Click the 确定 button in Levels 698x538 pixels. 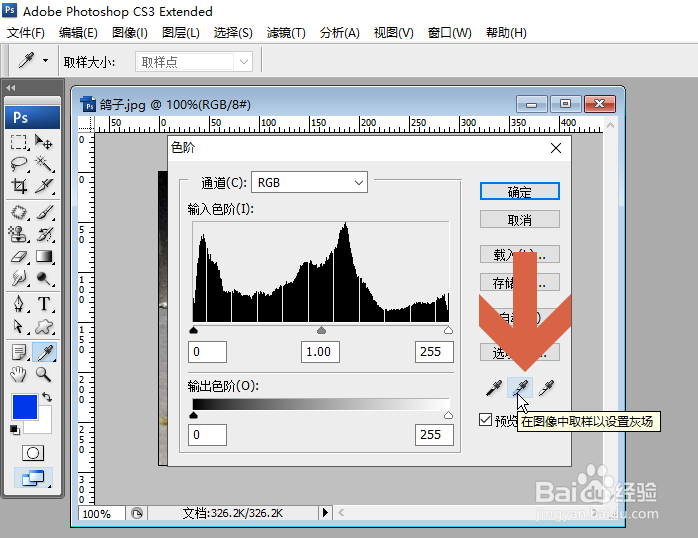(519, 192)
